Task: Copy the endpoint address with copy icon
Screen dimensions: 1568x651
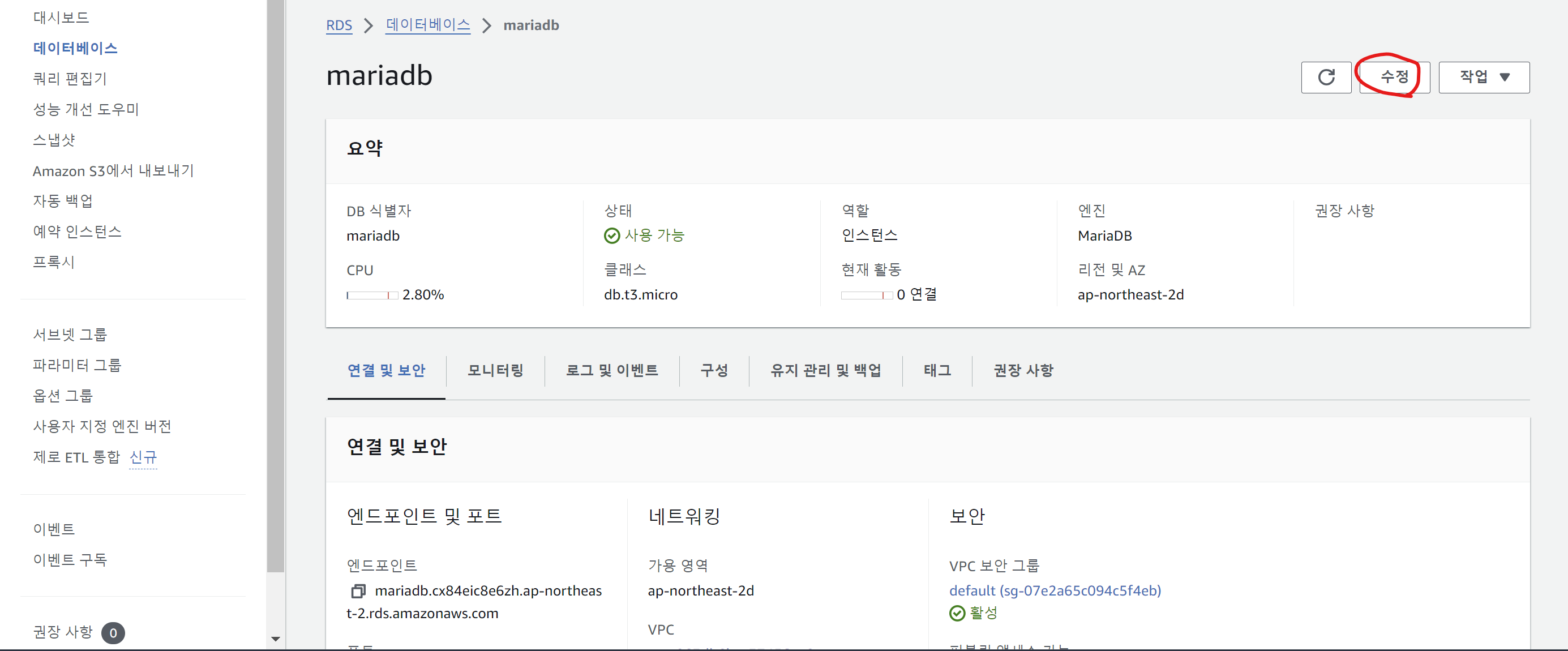Action: [x=358, y=590]
